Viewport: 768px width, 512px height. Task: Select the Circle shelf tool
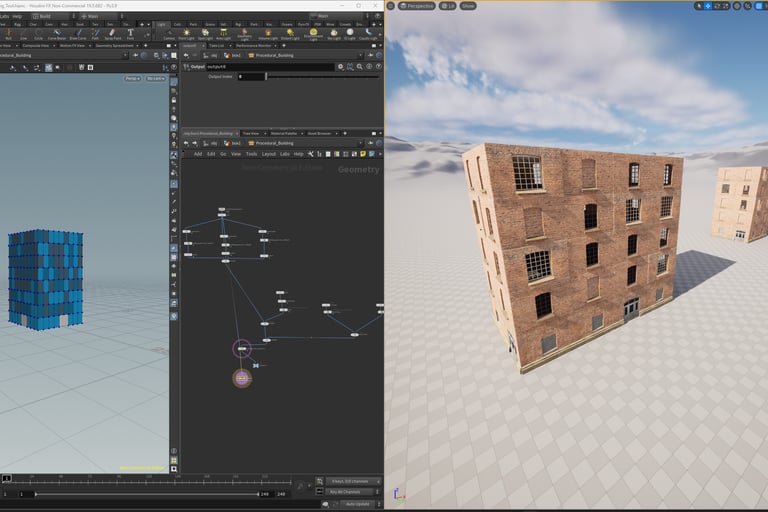click(x=38, y=34)
